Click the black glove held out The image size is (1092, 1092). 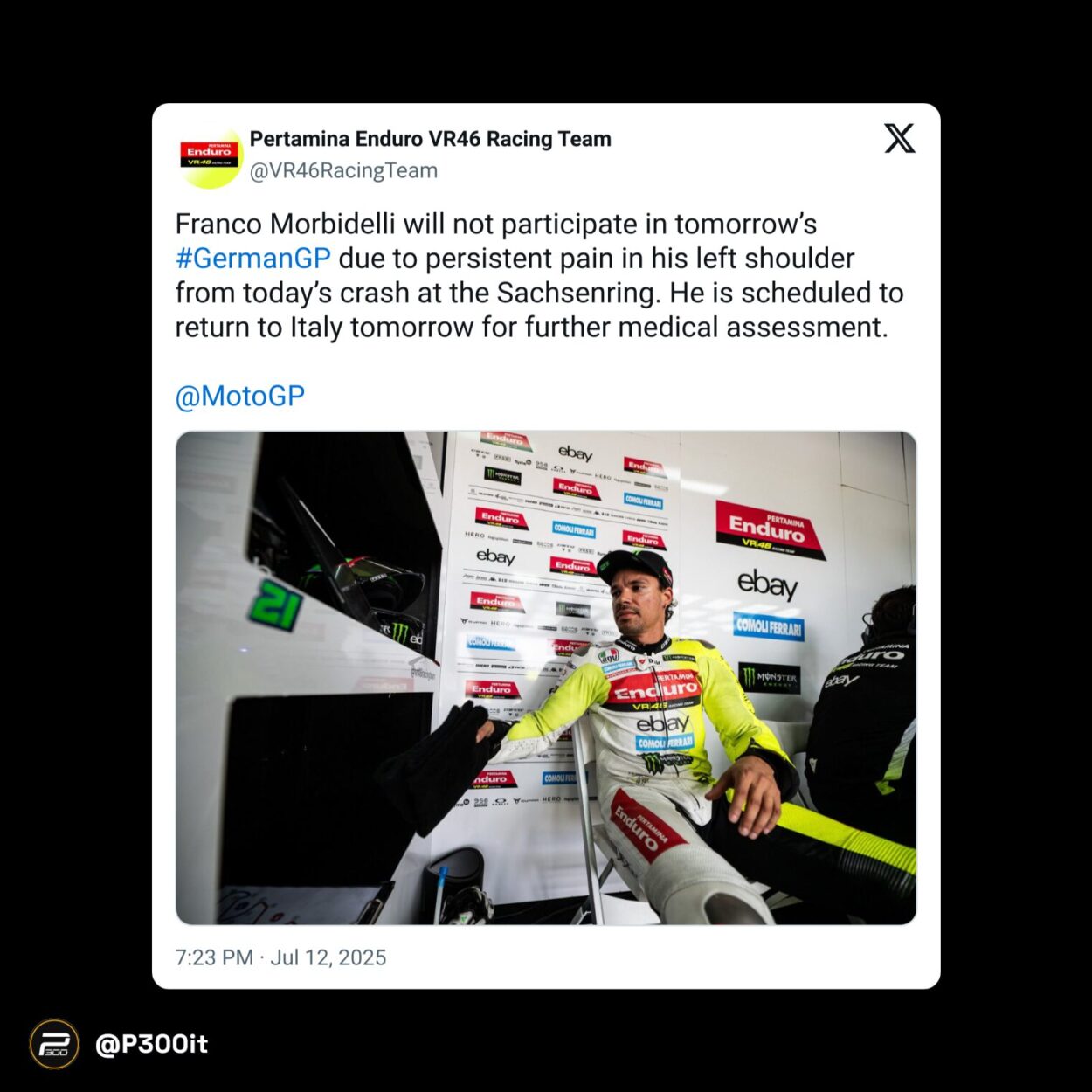441,764
